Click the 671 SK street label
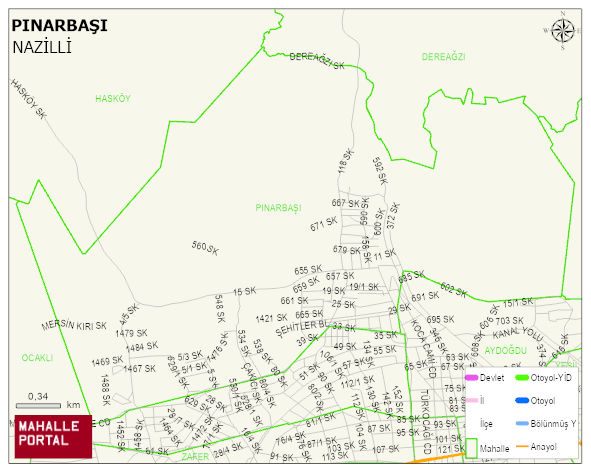This screenshot has width=591, height=472. pyautogui.click(x=324, y=224)
